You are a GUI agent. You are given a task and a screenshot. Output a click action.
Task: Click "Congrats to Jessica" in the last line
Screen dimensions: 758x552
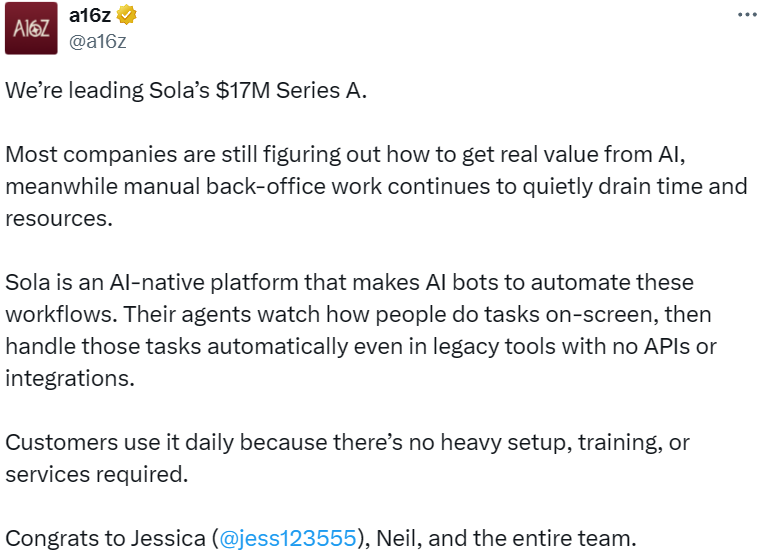coord(105,539)
